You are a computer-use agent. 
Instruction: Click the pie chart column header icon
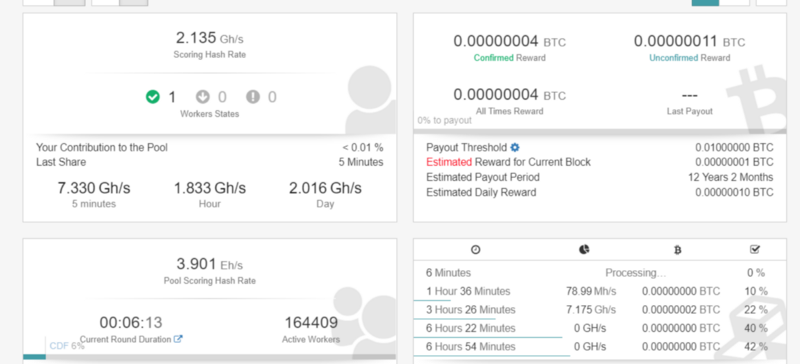click(x=584, y=250)
